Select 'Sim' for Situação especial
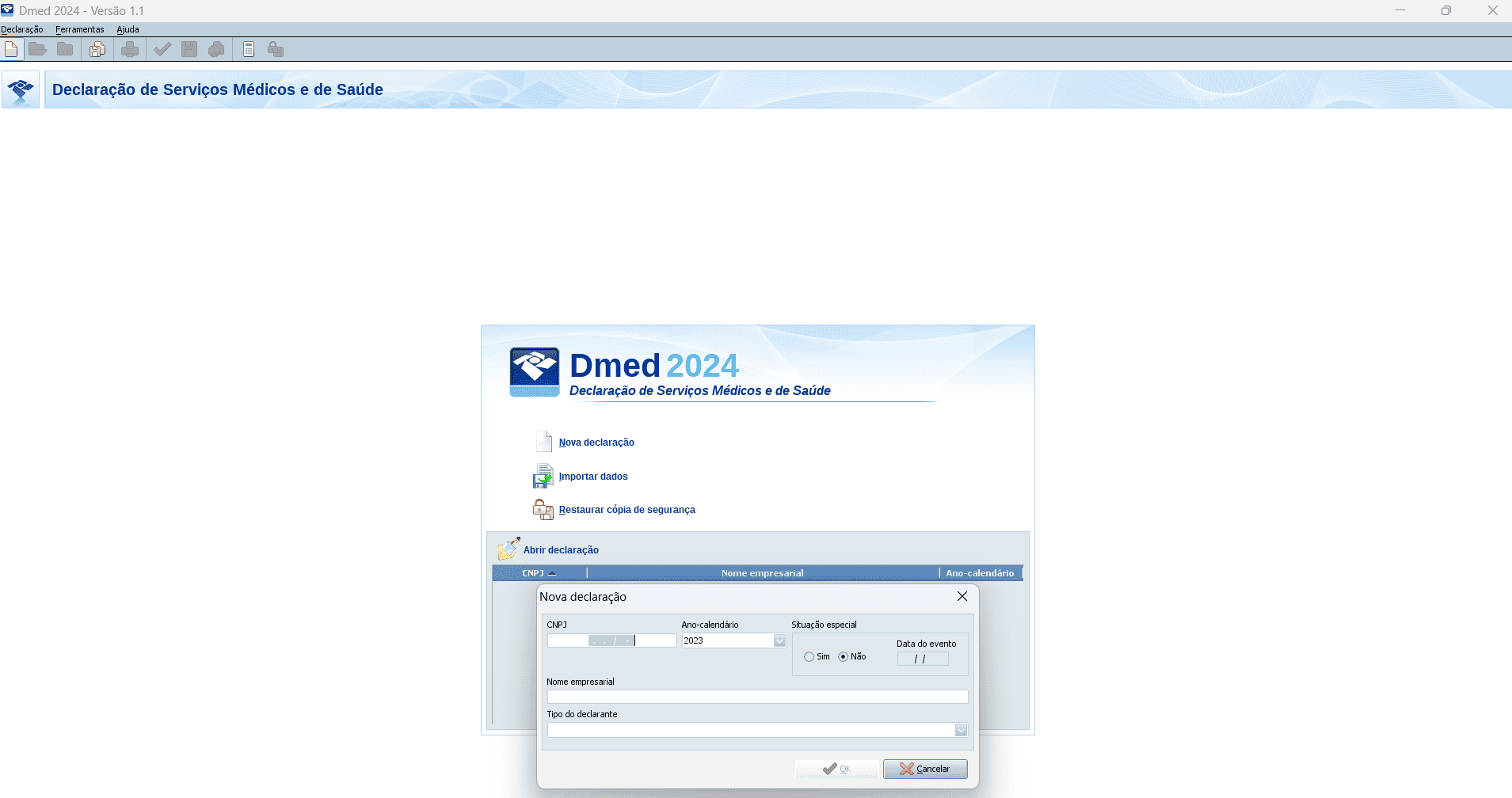 pyautogui.click(x=809, y=656)
